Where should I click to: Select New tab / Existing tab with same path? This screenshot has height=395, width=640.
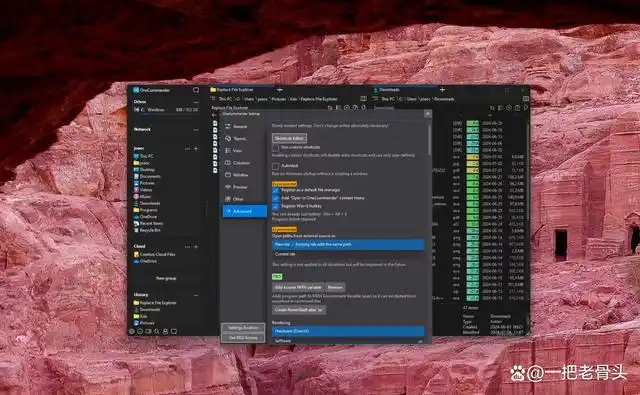[x=348, y=244]
